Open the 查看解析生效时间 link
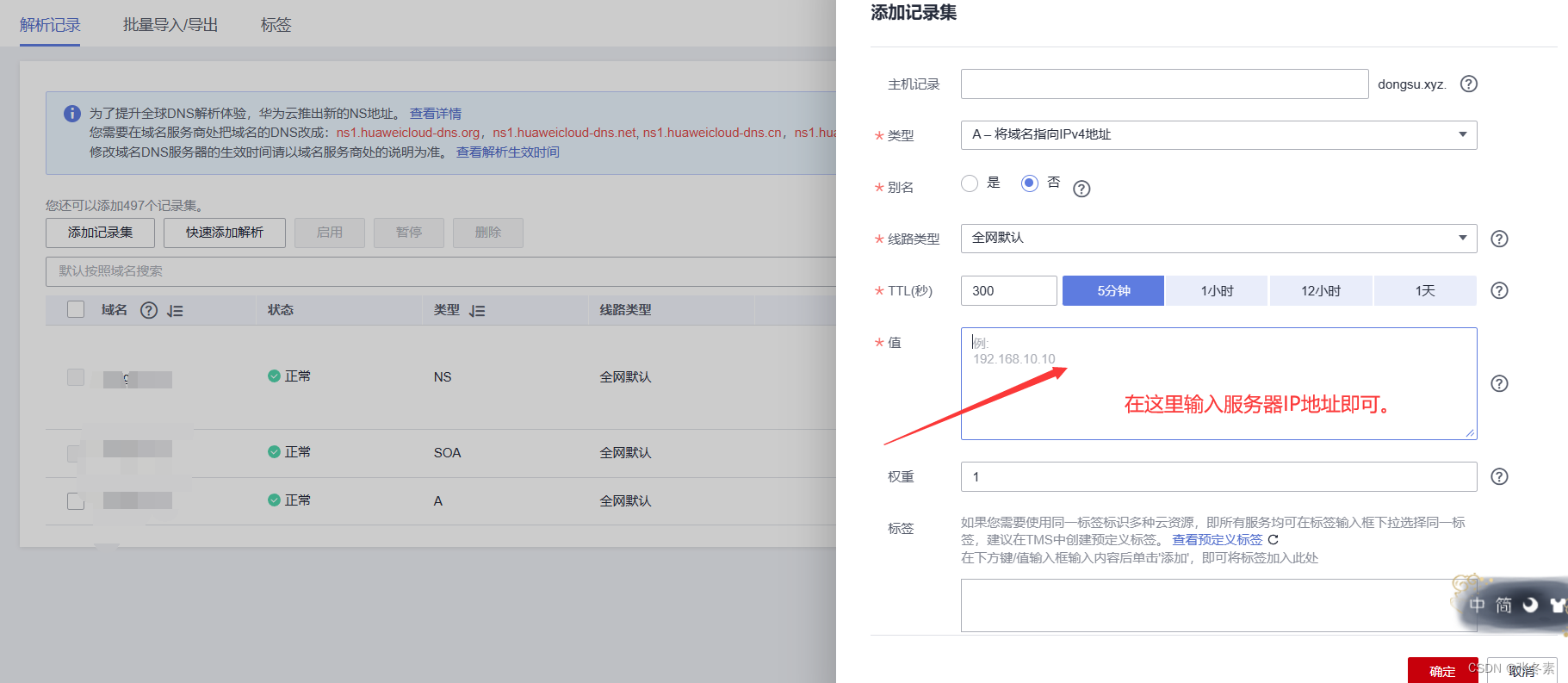The height and width of the screenshot is (683, 1568). click(508, 152)
